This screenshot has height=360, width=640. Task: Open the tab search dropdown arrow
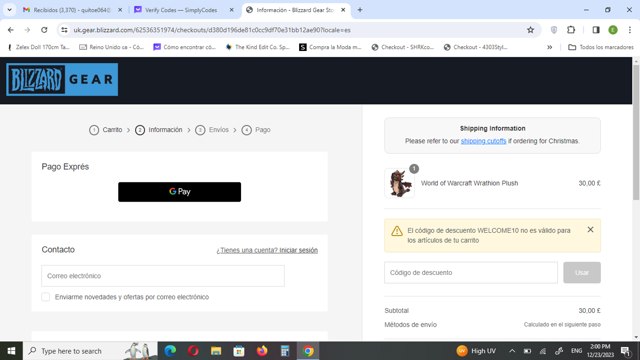click(x=9, y=10)
